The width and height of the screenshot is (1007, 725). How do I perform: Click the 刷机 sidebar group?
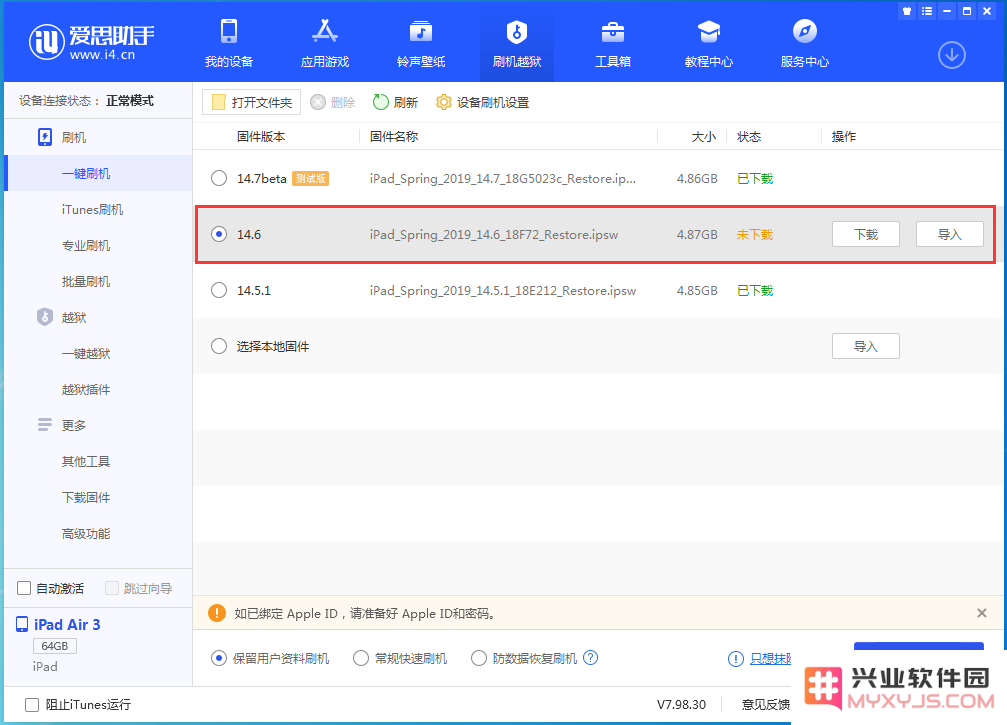click(x=62, y=137)
